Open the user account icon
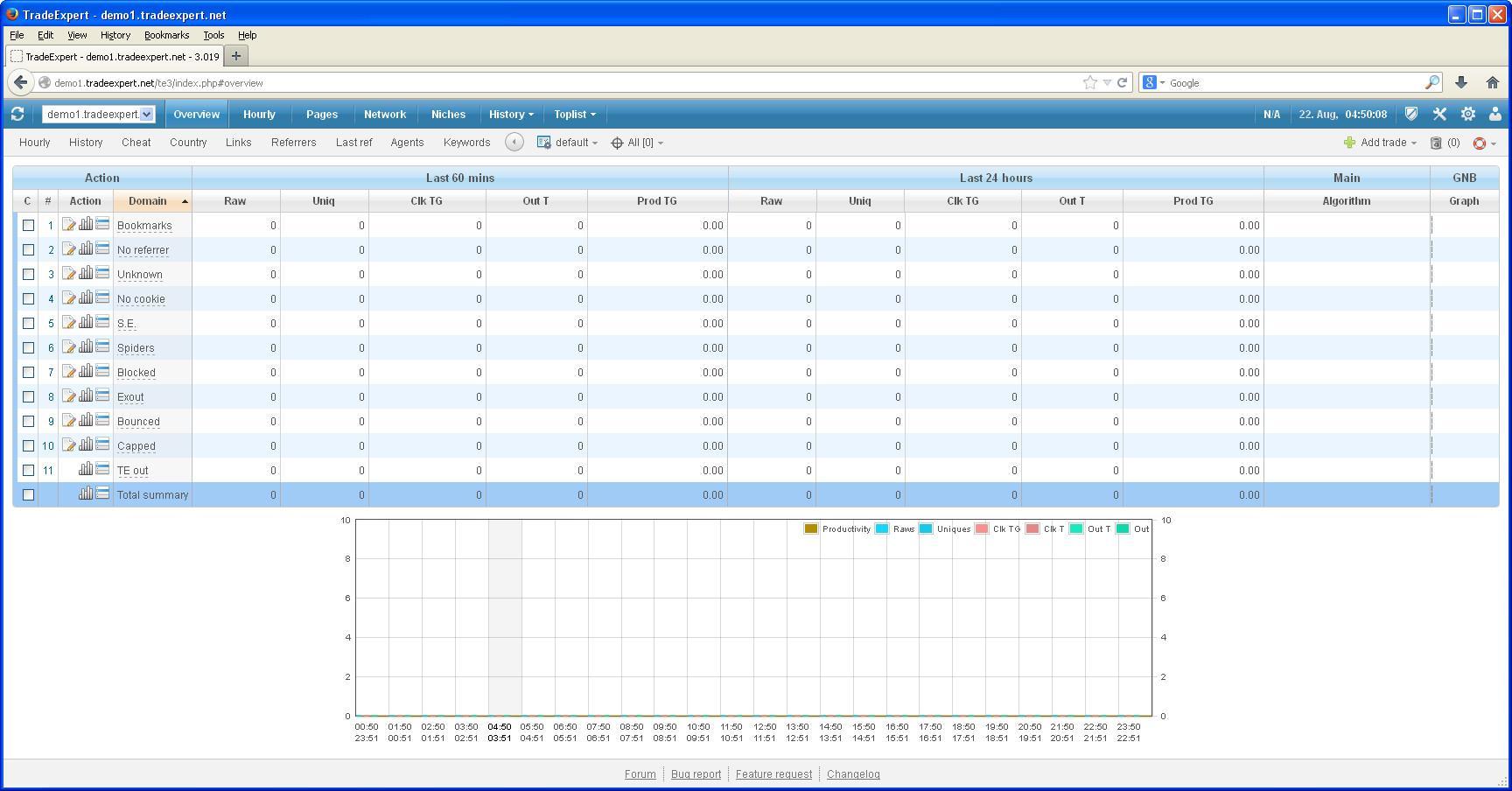Screen dimensions: 1512x791 point(1495,115)
